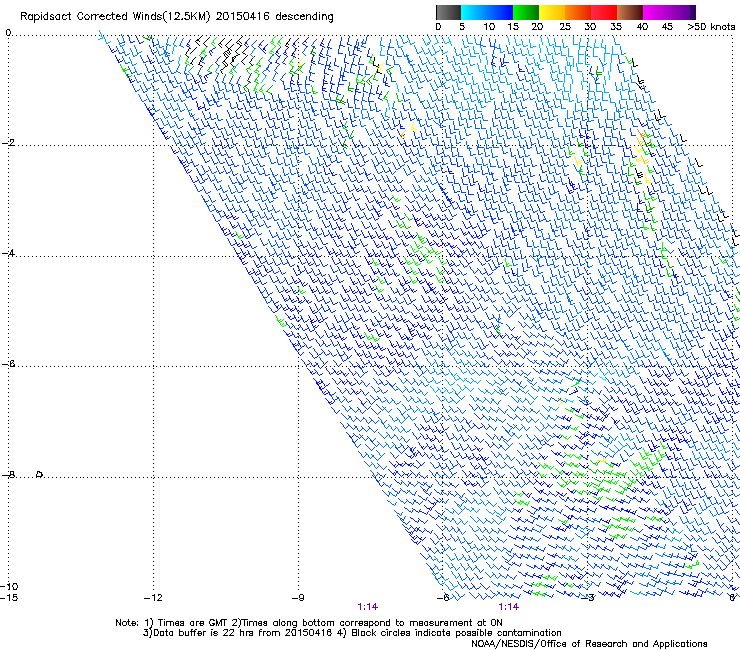Click the note line 'Times are GMT'
740x650 pixels.
click(193, 623)
